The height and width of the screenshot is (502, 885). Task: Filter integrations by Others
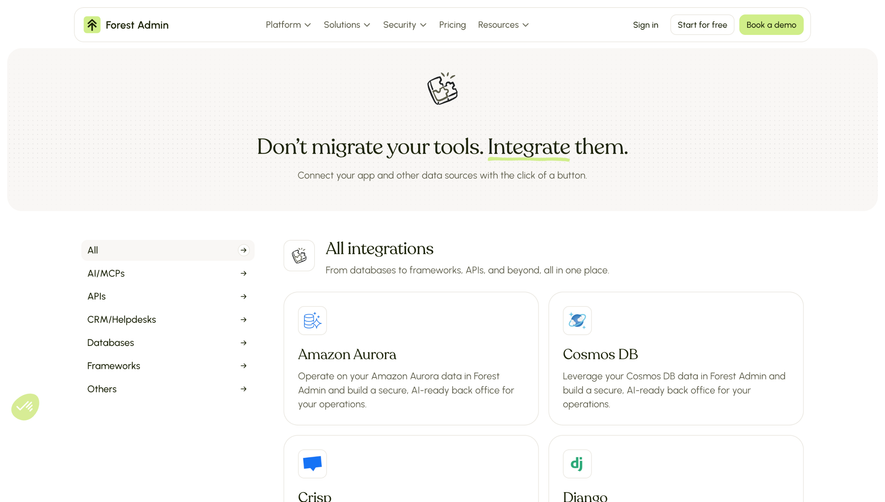pyautogui.click(x=168, y=389)
